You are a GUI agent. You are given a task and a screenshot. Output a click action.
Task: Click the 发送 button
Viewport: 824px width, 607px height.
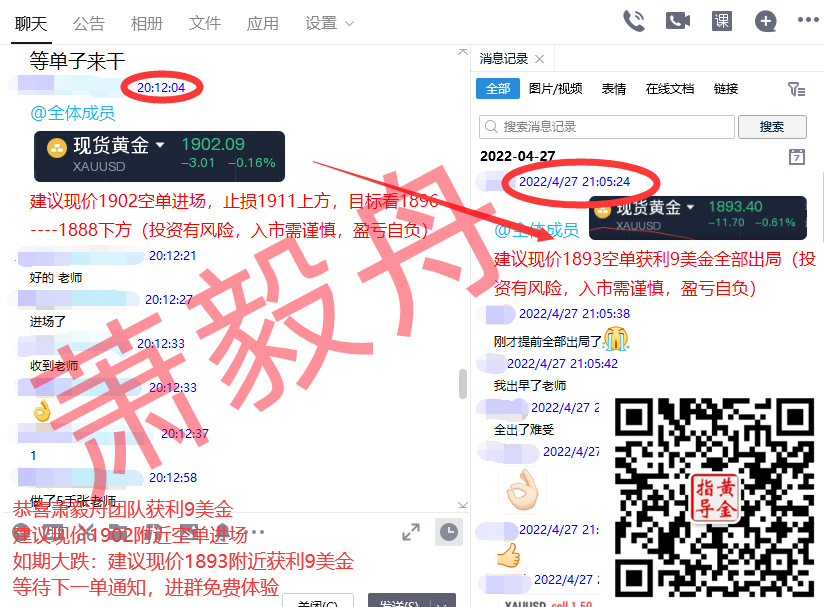coord(395,602)
